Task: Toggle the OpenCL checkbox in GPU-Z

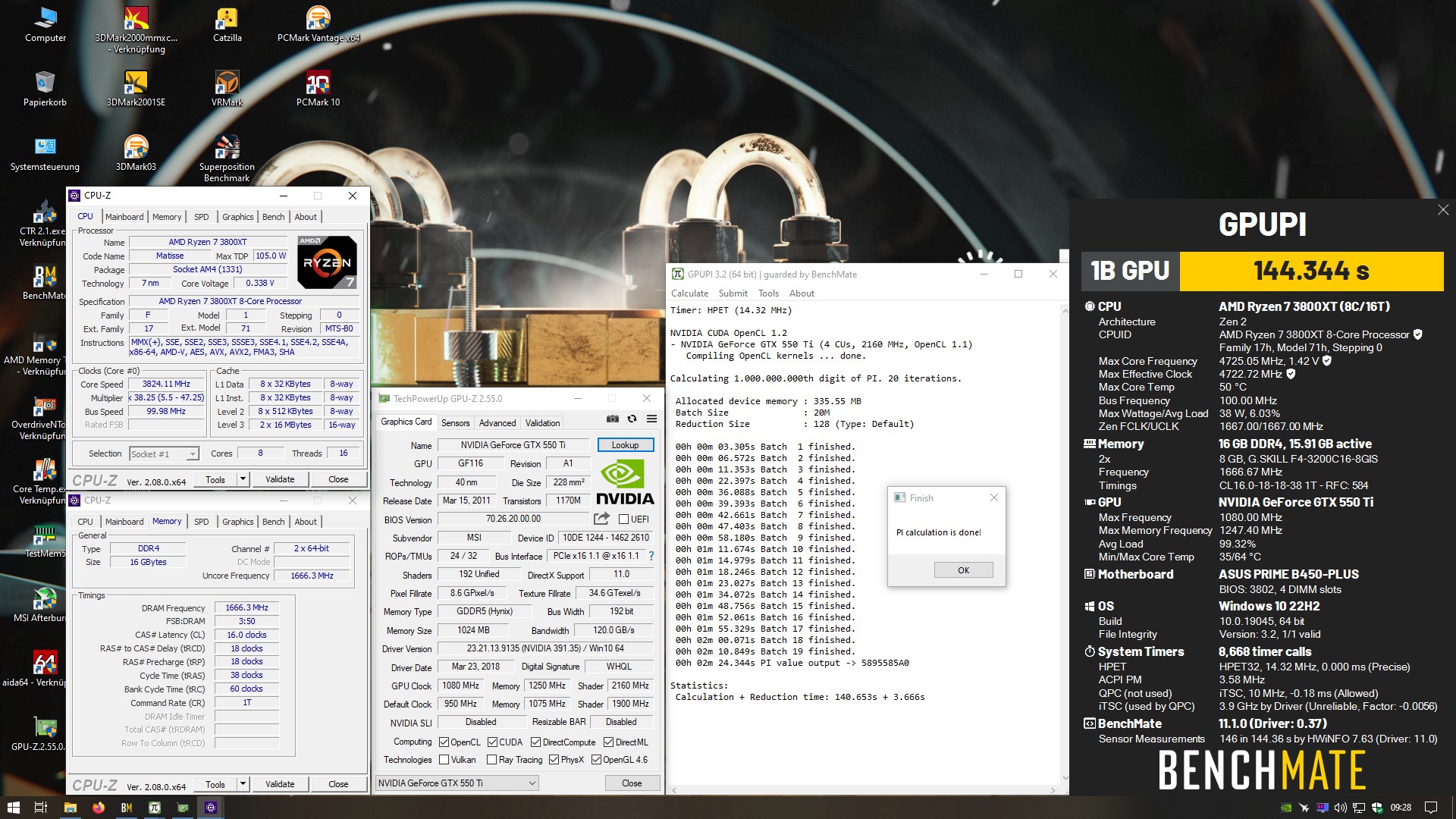Action: (444, 742)
